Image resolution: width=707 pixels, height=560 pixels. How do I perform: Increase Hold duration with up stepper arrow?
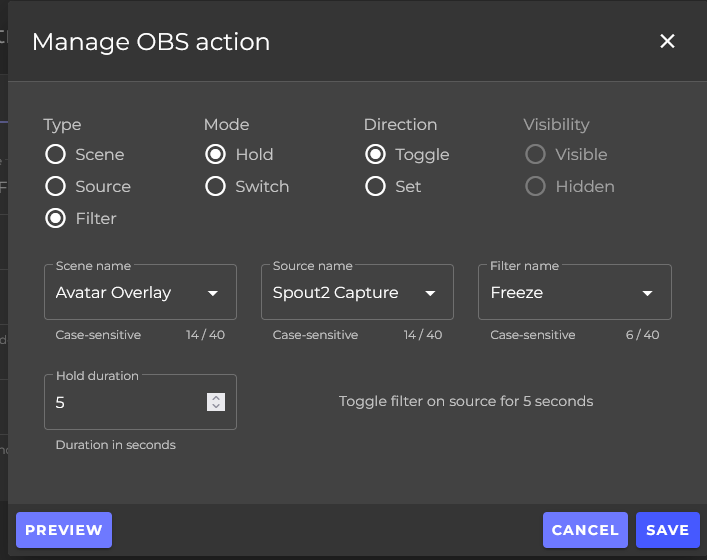coord(215,398)
